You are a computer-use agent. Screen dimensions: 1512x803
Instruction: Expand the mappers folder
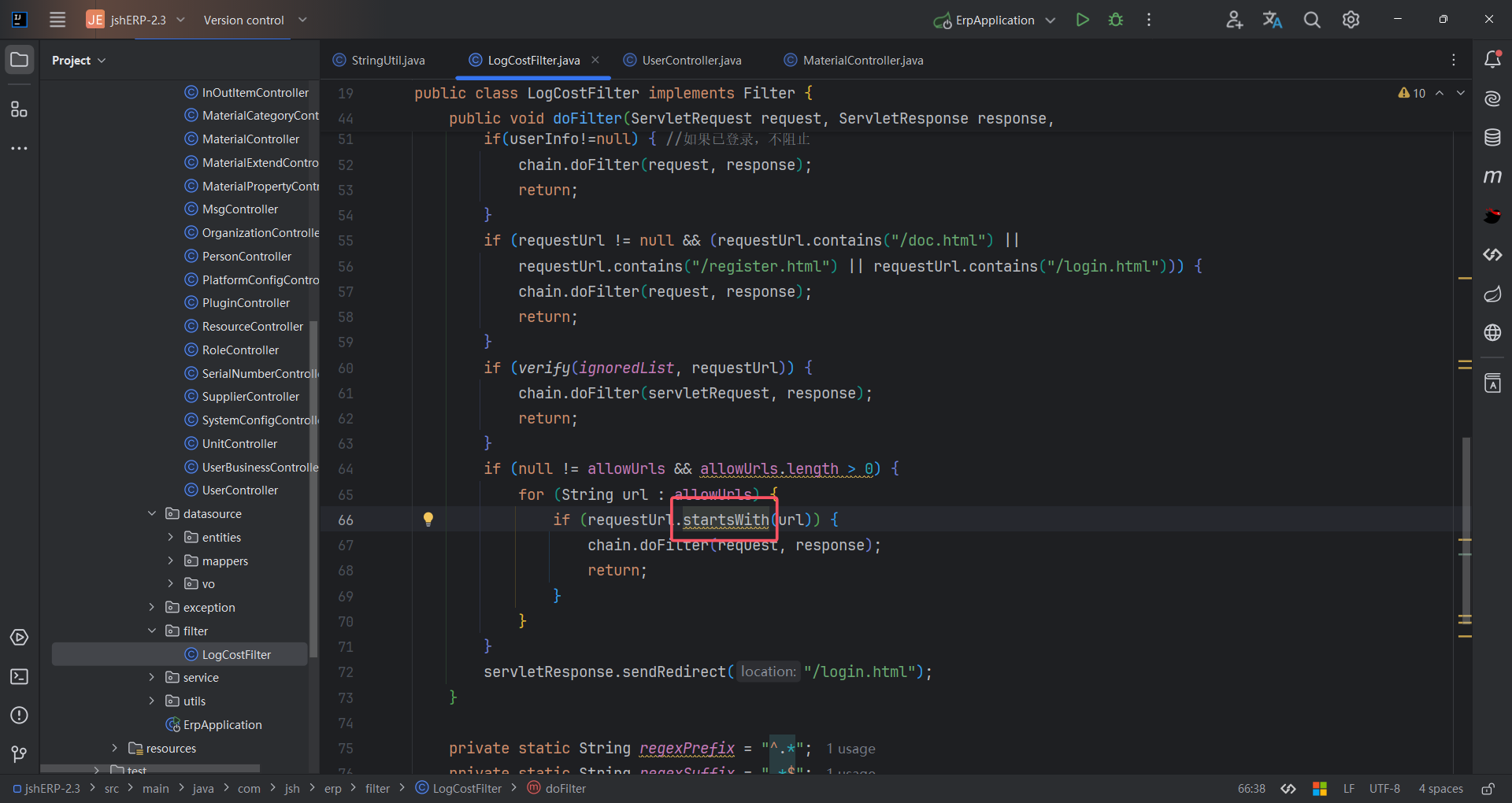(x=171, y=561)
